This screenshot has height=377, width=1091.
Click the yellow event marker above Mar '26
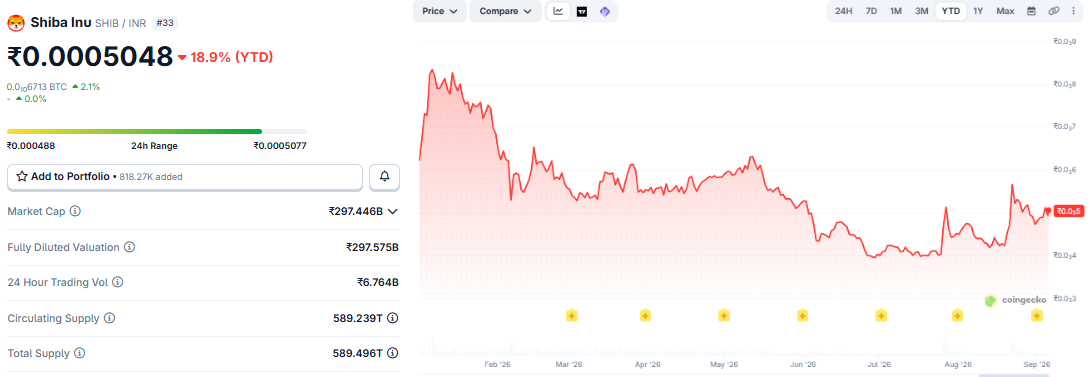(x=571, y=316)
